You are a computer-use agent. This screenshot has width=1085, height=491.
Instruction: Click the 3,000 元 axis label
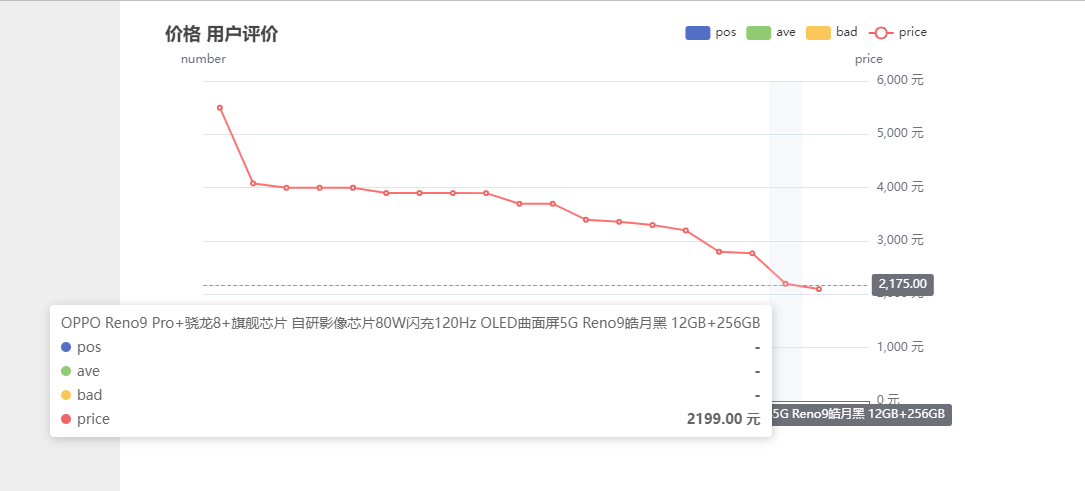[900, 240]
